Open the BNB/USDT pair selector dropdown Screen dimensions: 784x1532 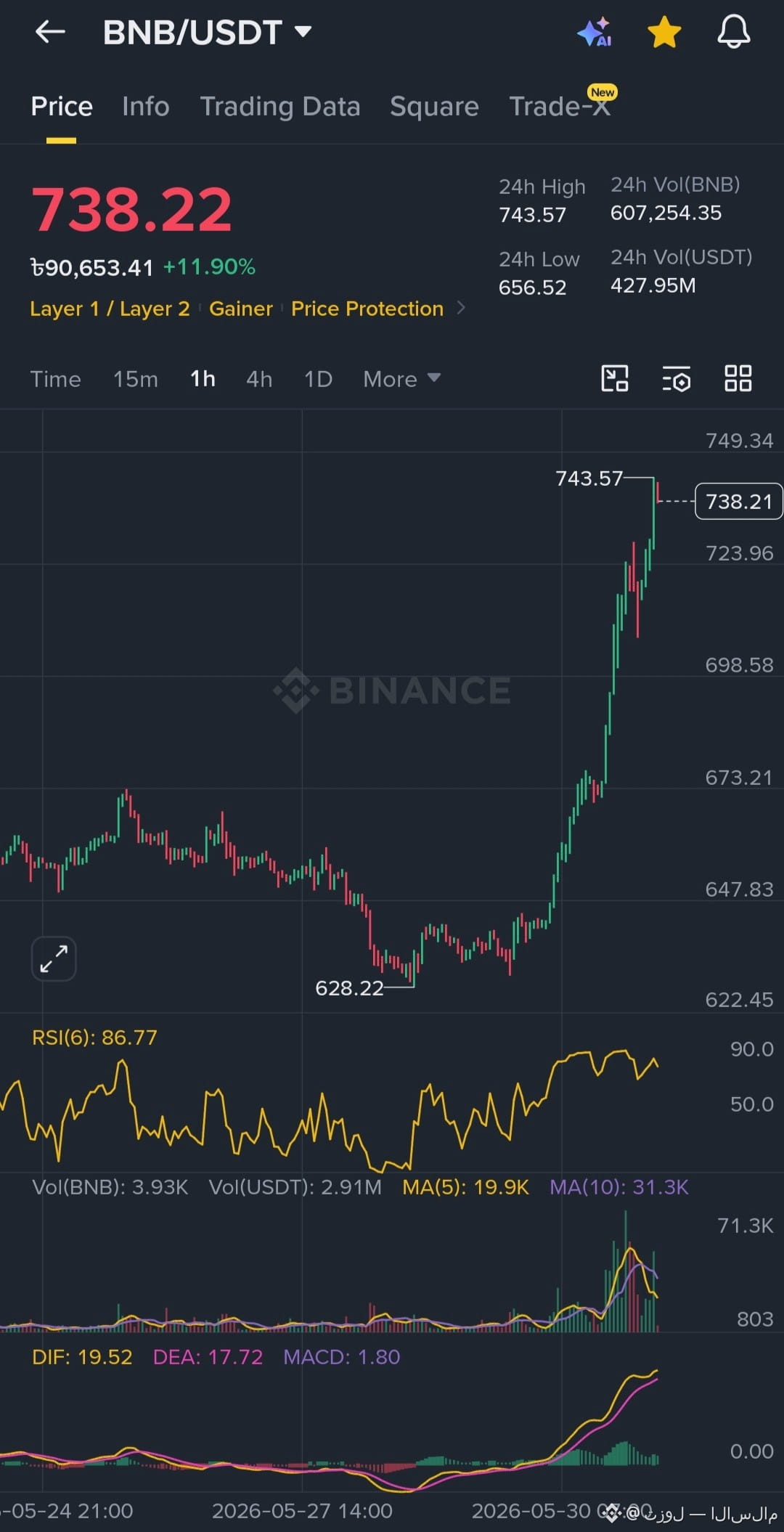point(208,33)
